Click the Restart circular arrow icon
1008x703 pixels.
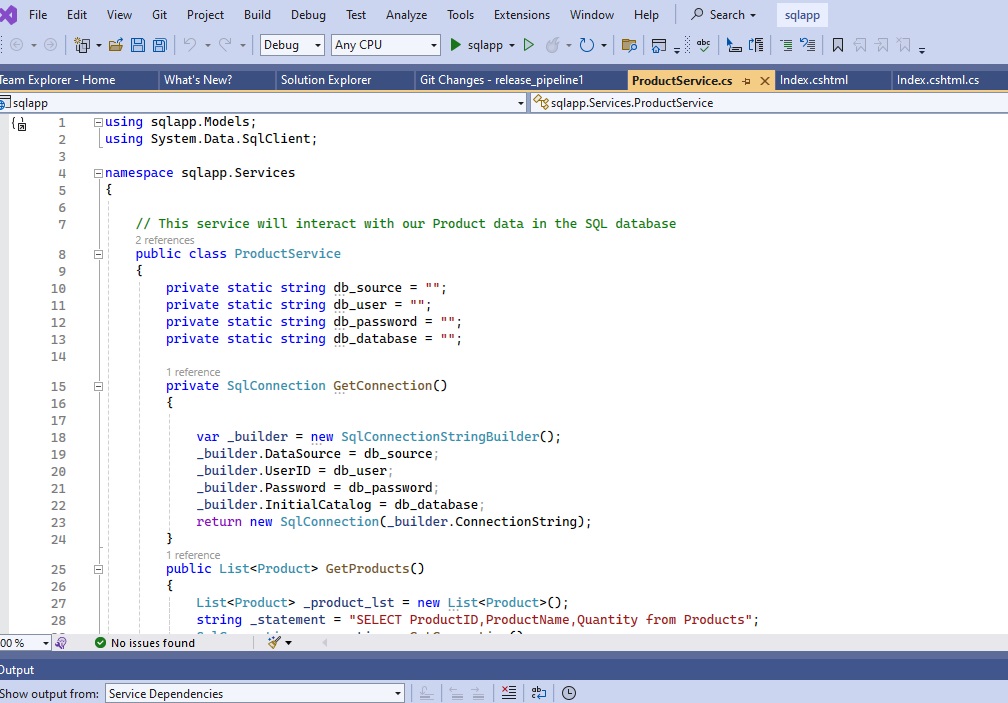586,45
